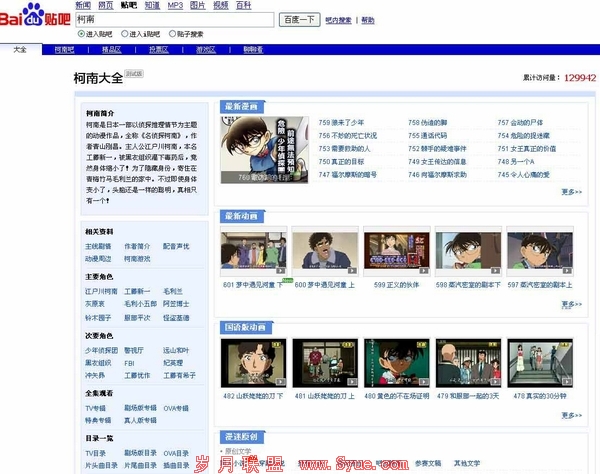Open the MP3 link in top navigation
The width and height of the screenshot is (600, 474).
tap(175, 5)
